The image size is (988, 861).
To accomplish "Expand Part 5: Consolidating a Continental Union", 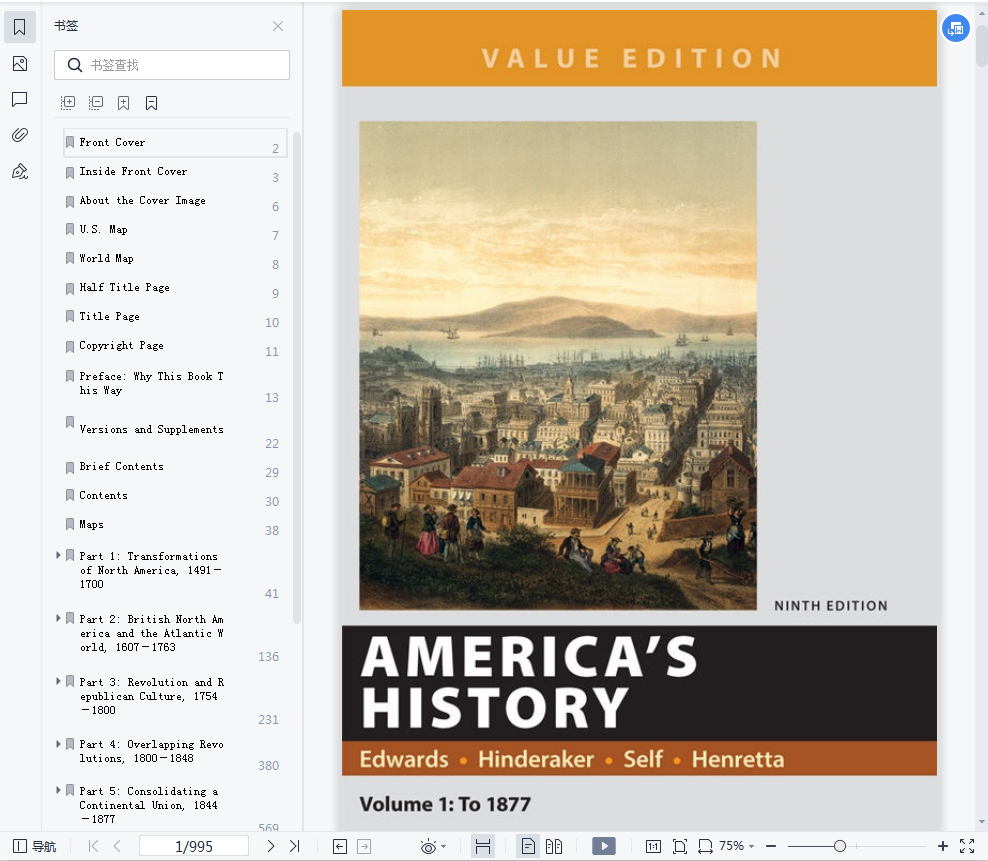I will click(x=58, y=790).
